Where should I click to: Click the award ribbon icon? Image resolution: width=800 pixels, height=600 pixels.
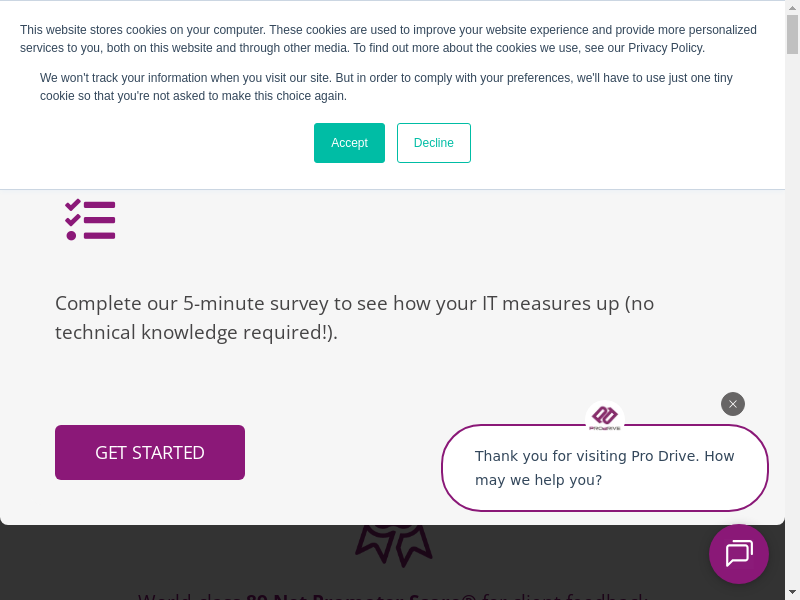394,544
